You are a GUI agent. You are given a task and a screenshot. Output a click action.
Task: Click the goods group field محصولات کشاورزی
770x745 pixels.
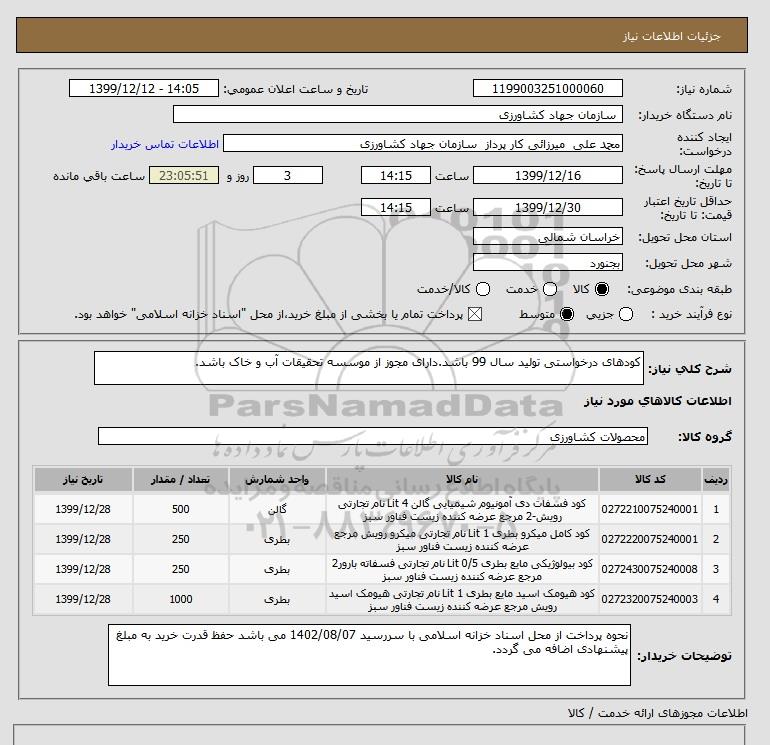coord(373,436)
